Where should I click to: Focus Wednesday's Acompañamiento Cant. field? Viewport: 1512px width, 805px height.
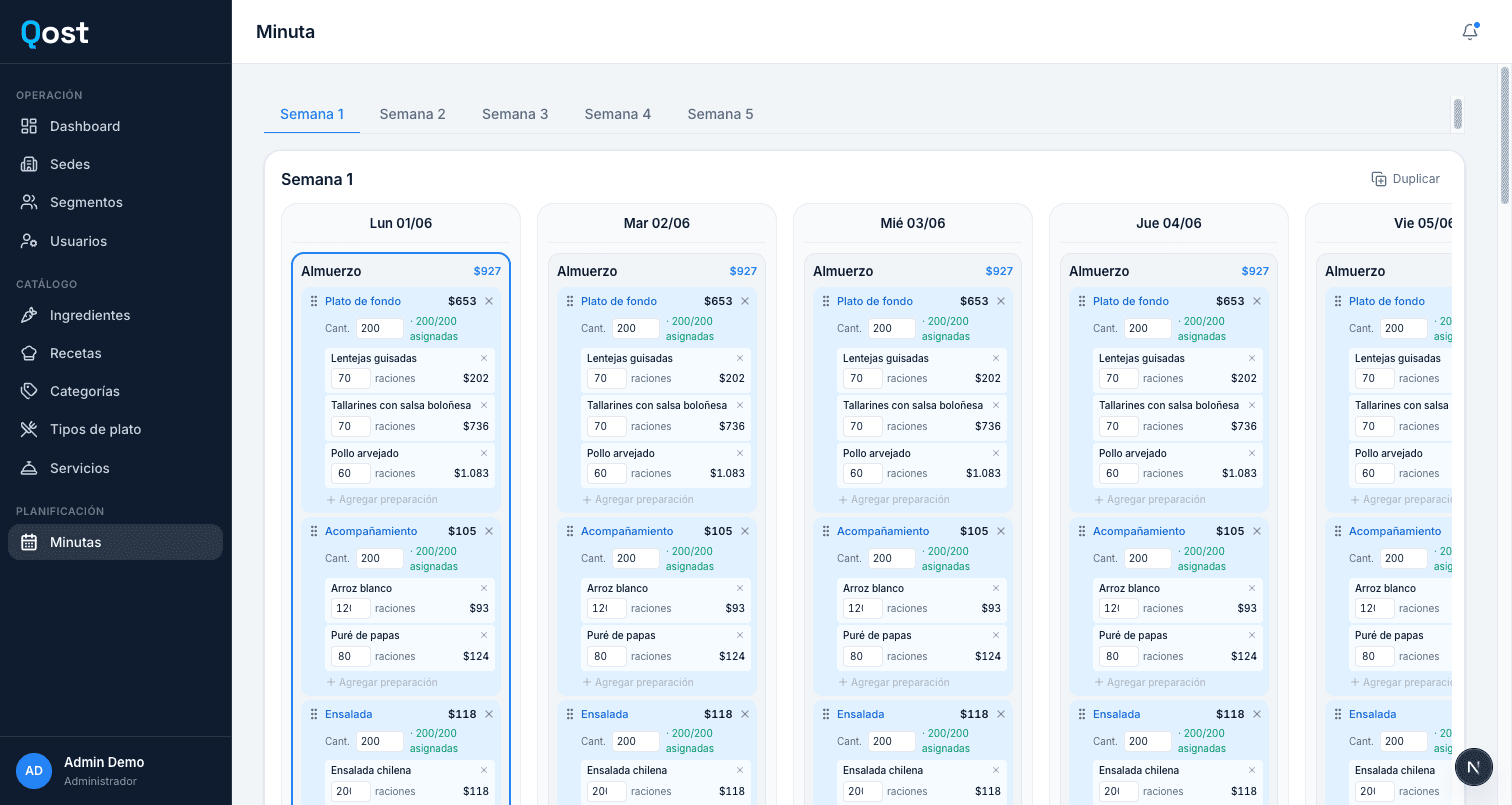[892, 558]
